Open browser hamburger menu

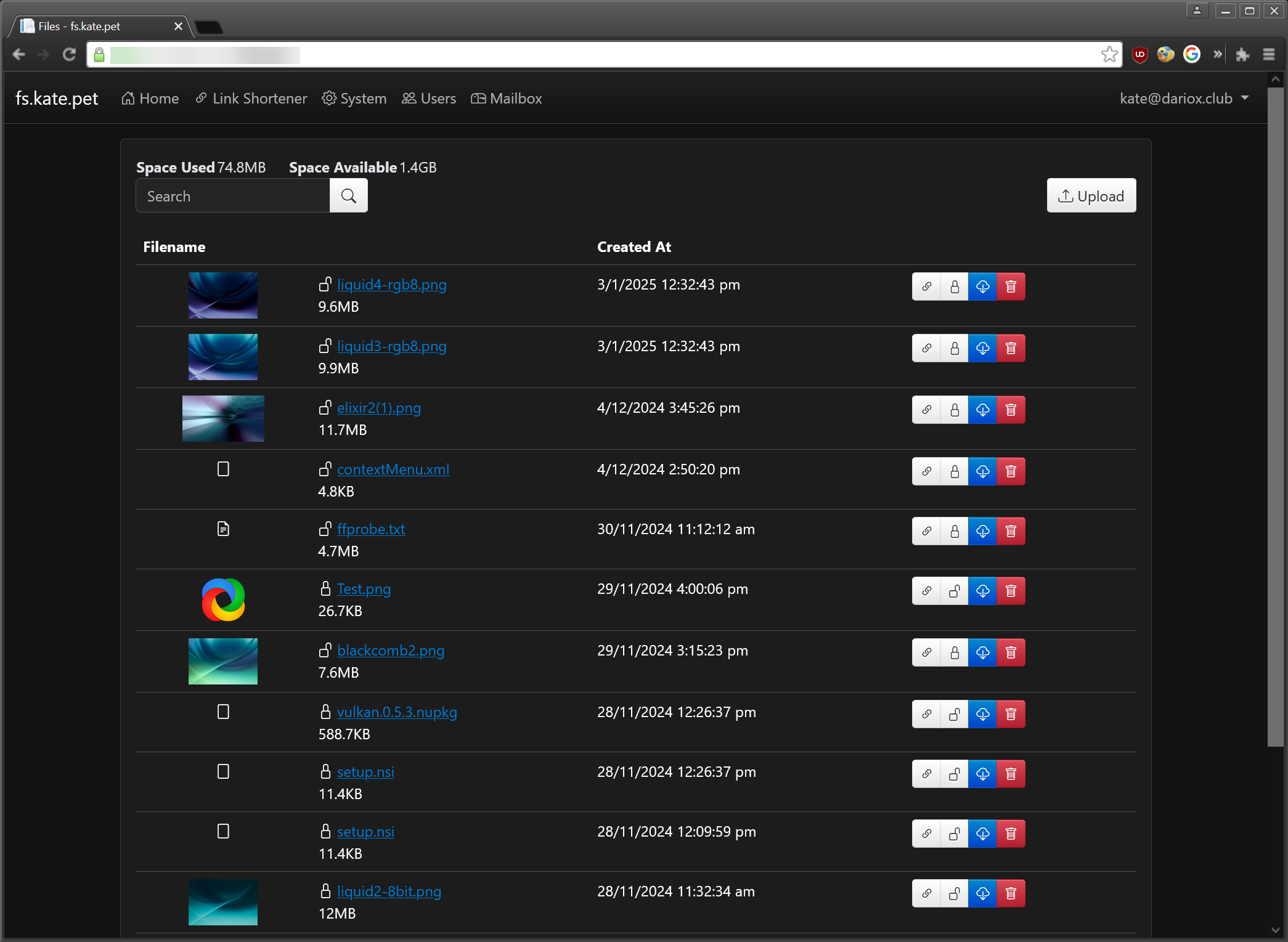point(1268,55)
